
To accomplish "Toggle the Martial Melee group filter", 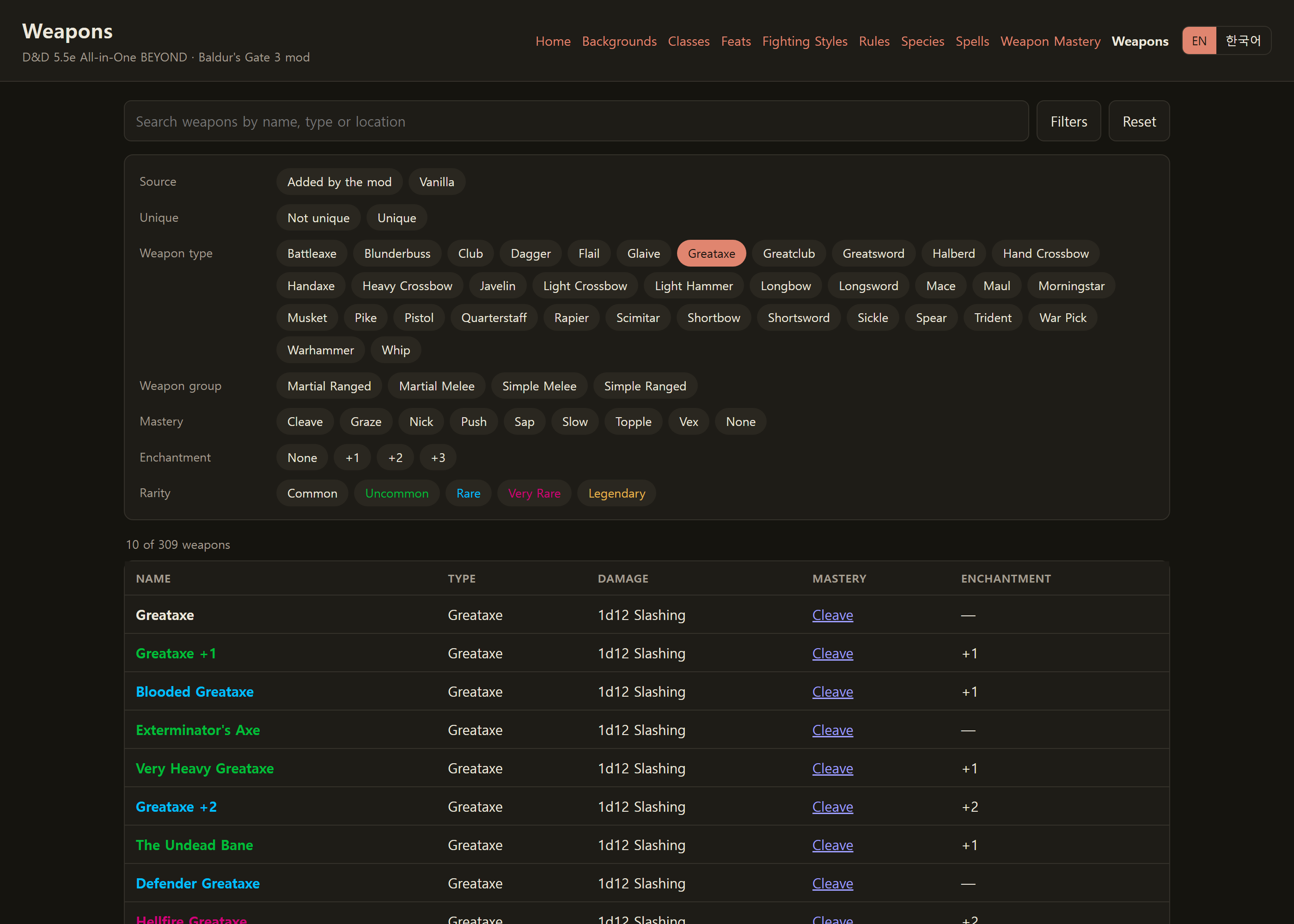I will click(436, 386).
